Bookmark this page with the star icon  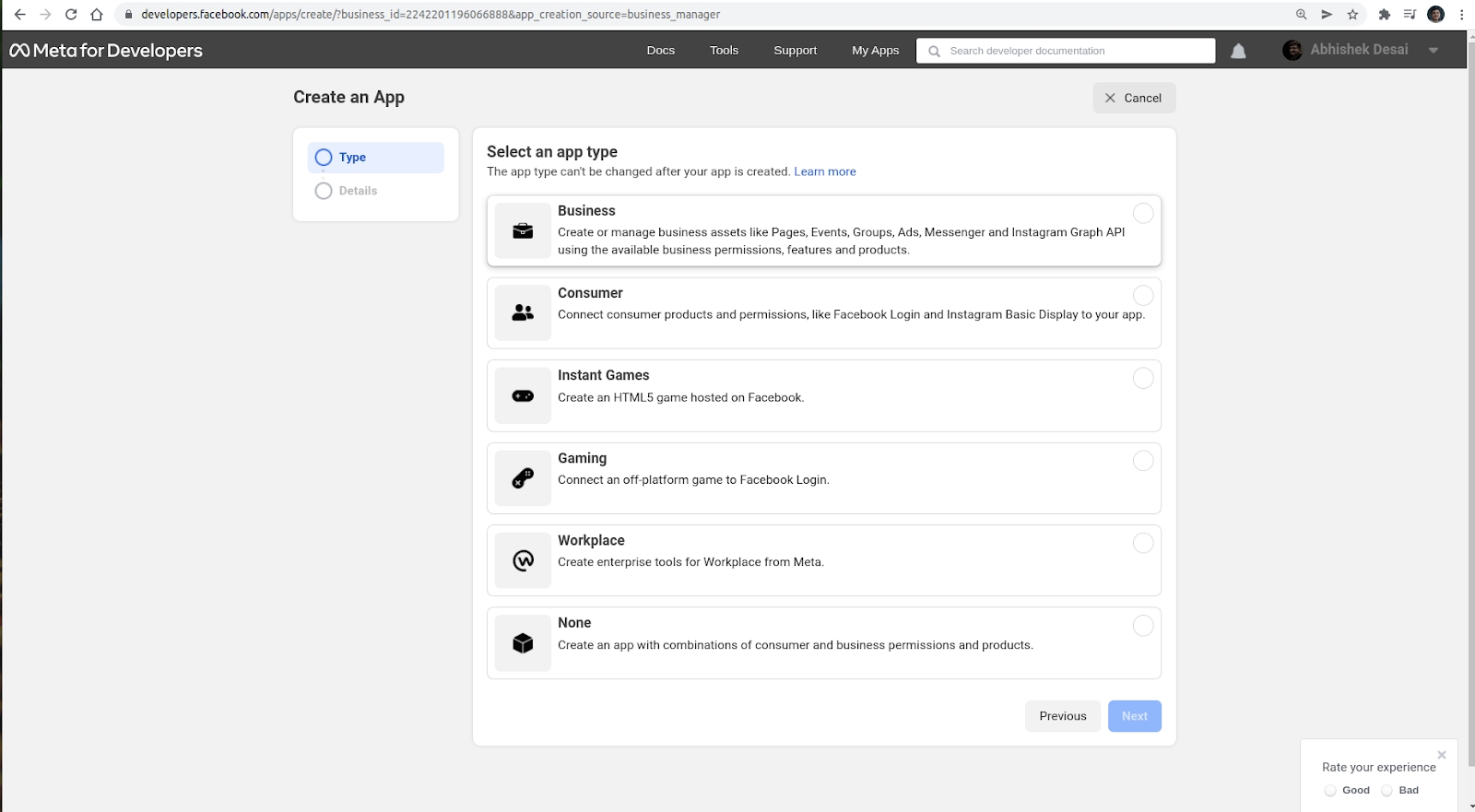1352,15
